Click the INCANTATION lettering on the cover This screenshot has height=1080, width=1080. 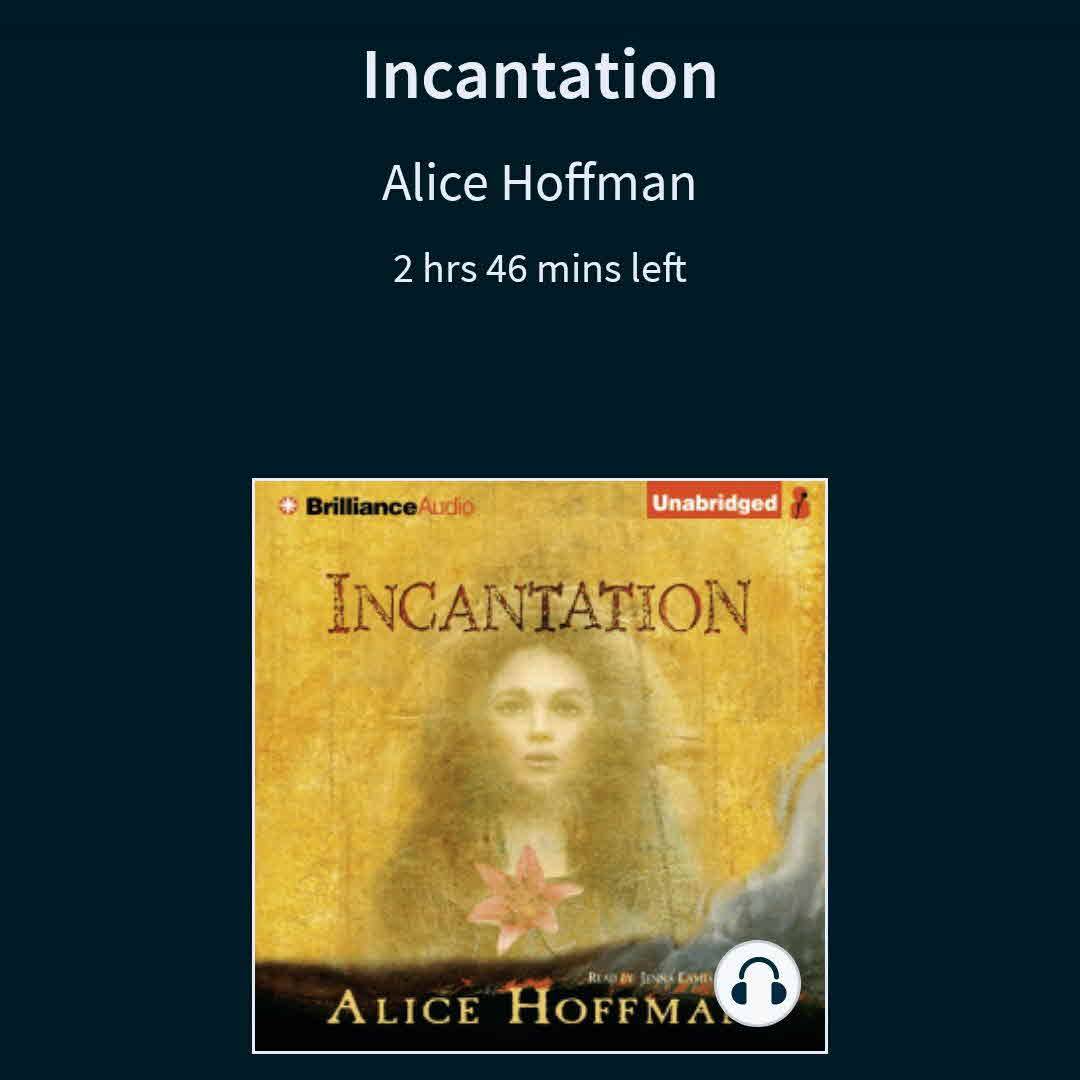click(x=539, y=604)
